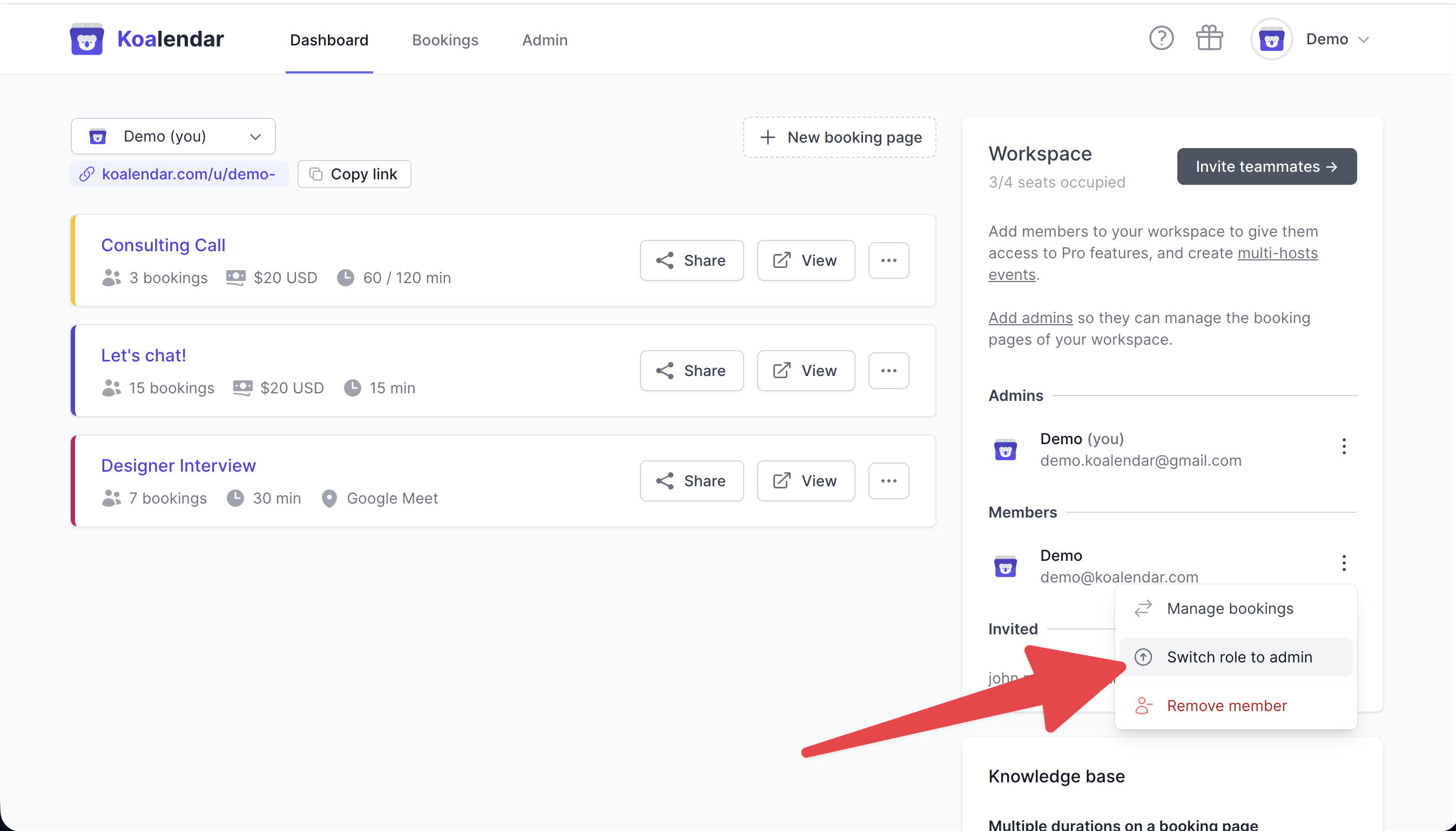Open three-dot menu for Designer Interview
The height and width of the screenshot is (831, 1456).
[888, 480]
